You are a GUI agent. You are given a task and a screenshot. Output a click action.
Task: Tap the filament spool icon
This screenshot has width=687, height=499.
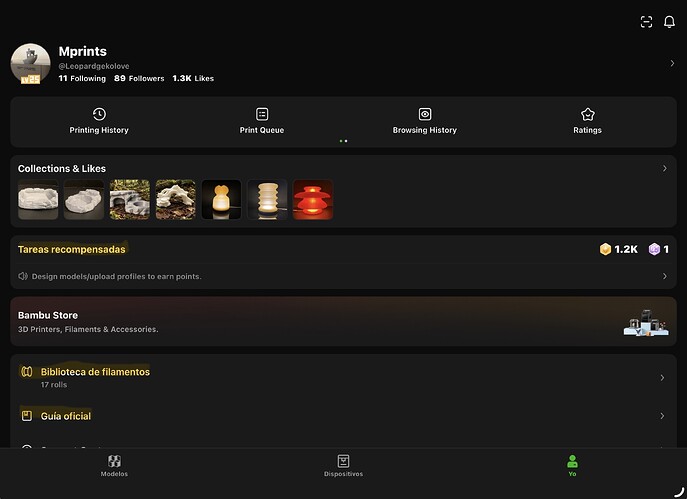27,372
